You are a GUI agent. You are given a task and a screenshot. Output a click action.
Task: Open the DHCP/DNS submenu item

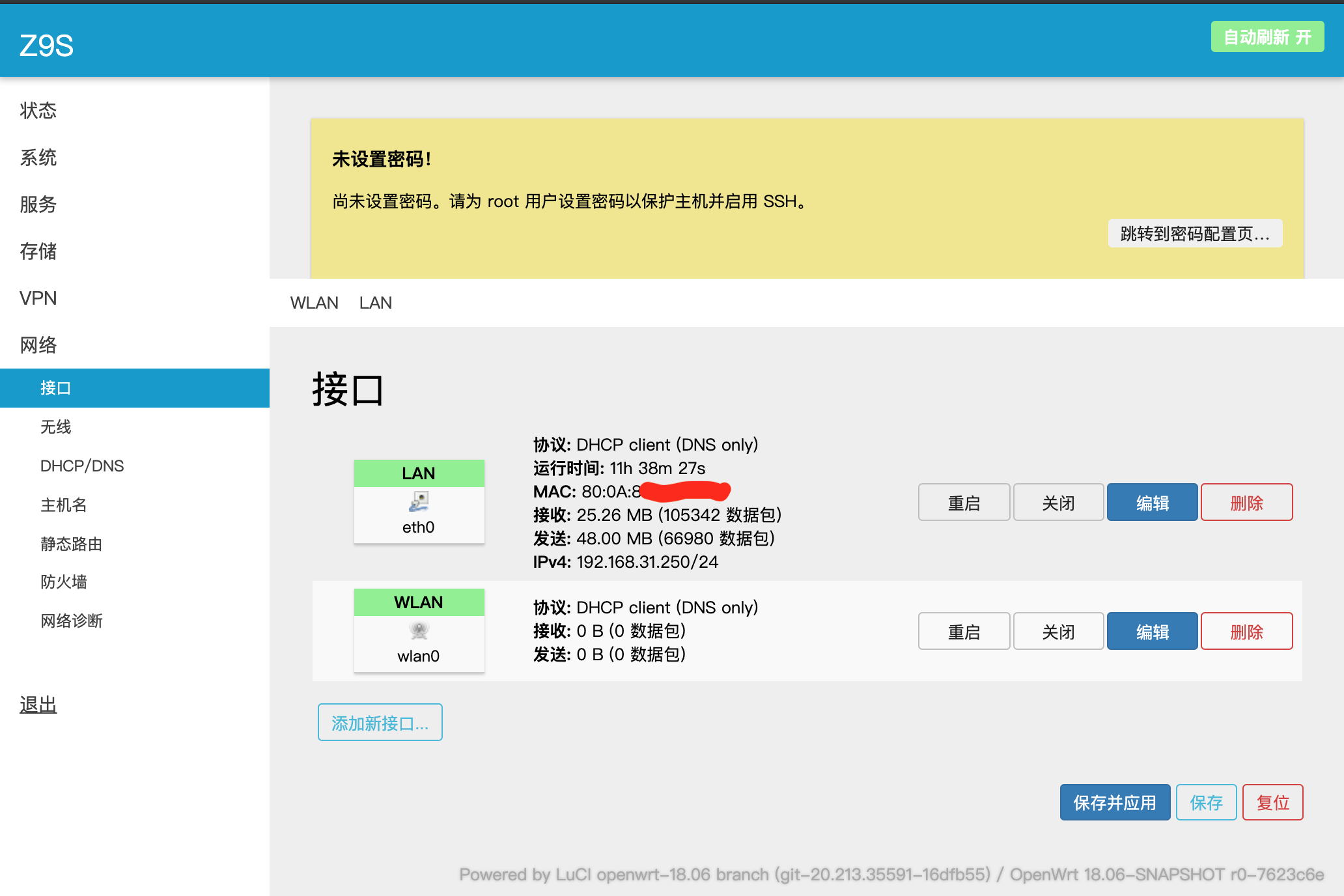pyautogui.click(x=82, y=466)
